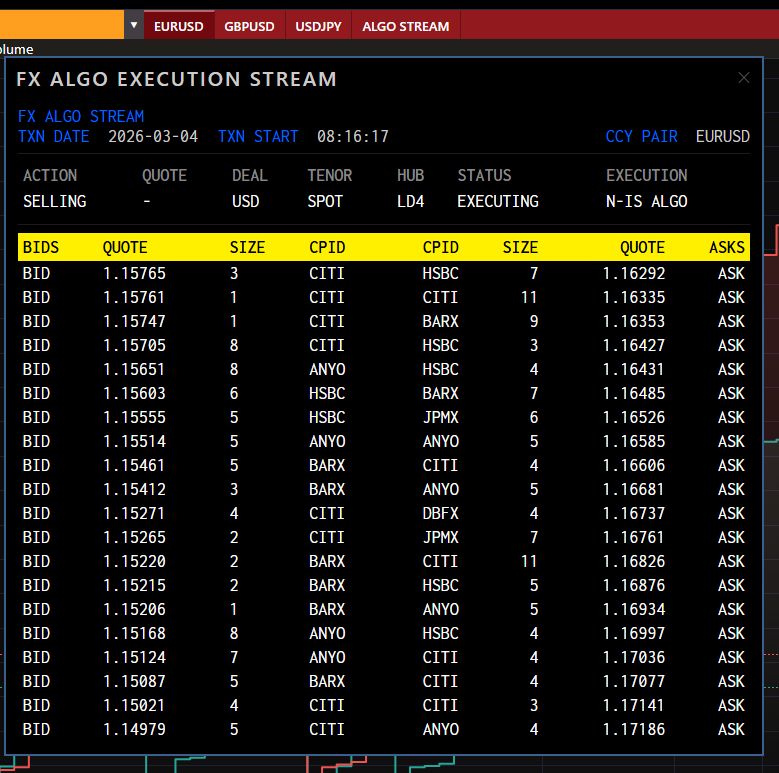Click the FX ALGO STREAM link

80,116
